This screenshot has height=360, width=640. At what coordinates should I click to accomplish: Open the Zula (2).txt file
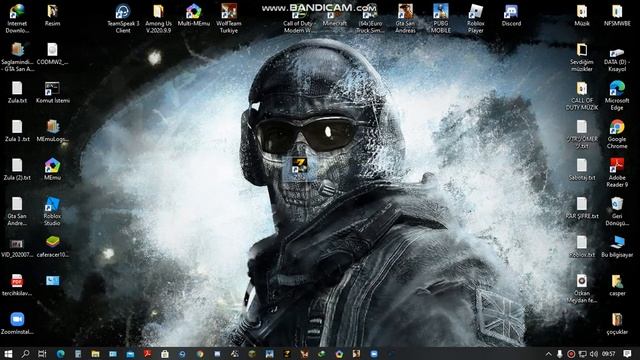[17, 169]
